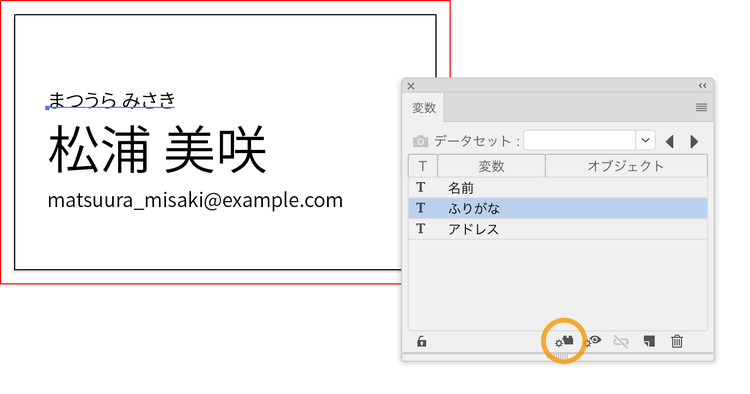Open the データセット dropdown arrow

[645, 141]
